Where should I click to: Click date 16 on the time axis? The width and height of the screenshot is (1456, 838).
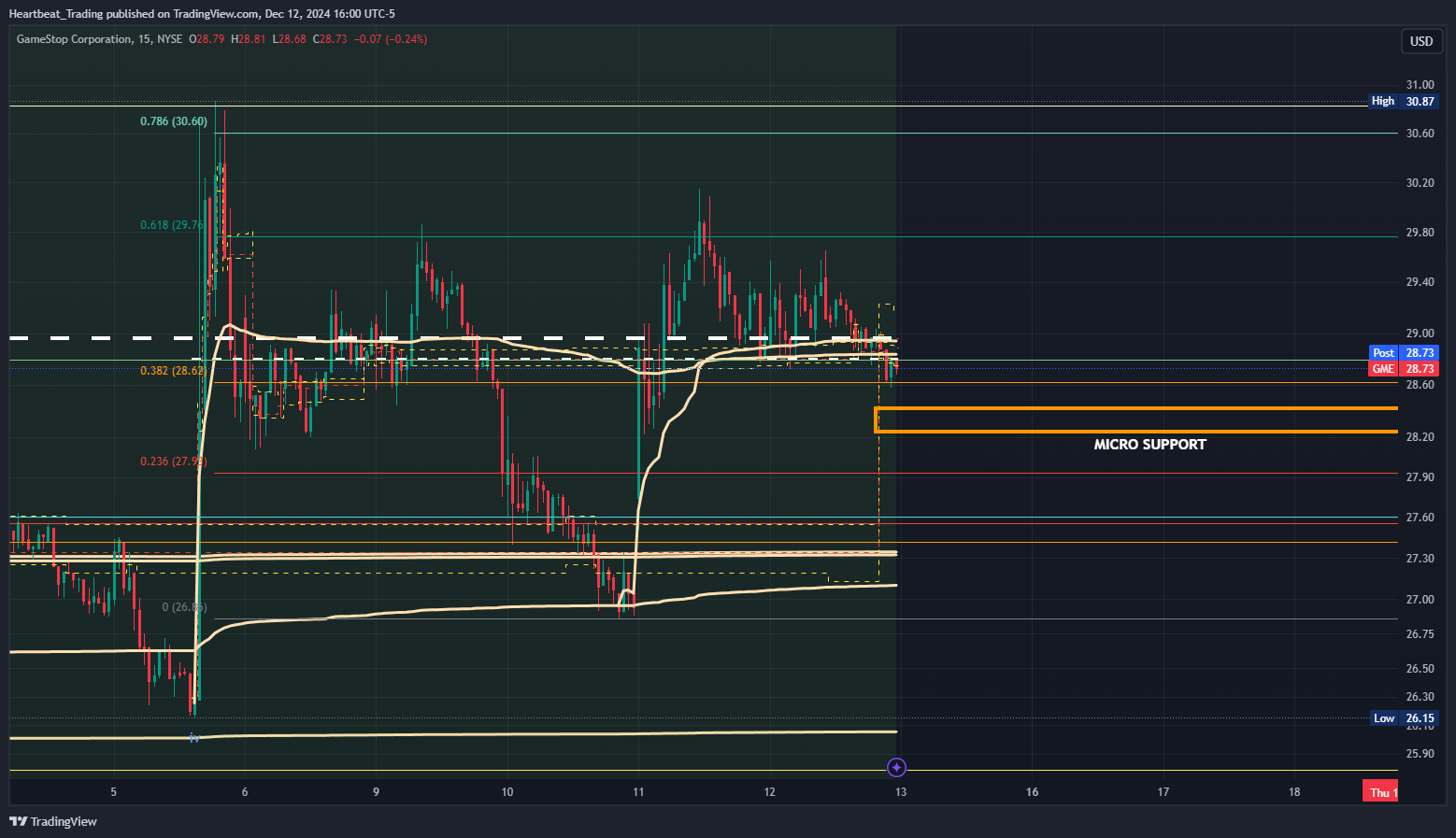point(1033,792)
